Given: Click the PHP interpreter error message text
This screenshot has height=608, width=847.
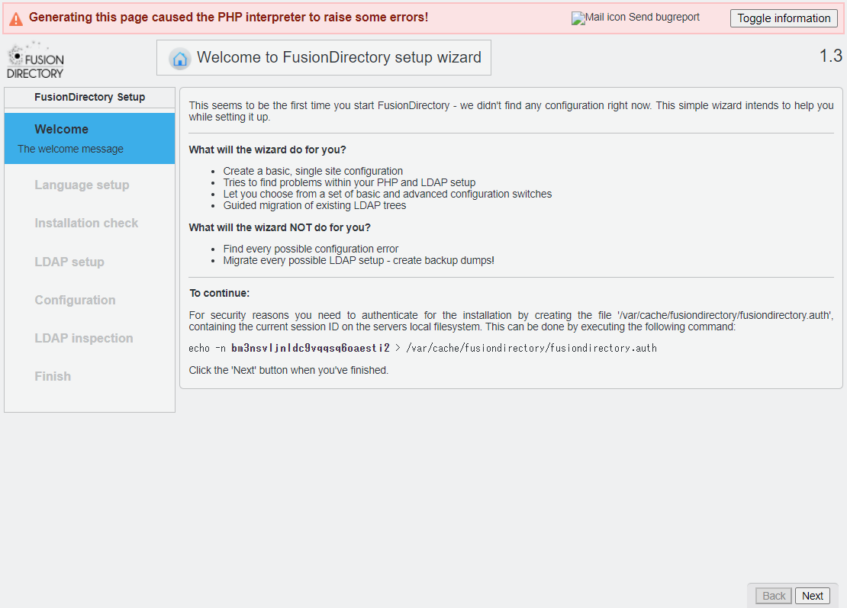Looking at the screenshot, I should point(228,18).
